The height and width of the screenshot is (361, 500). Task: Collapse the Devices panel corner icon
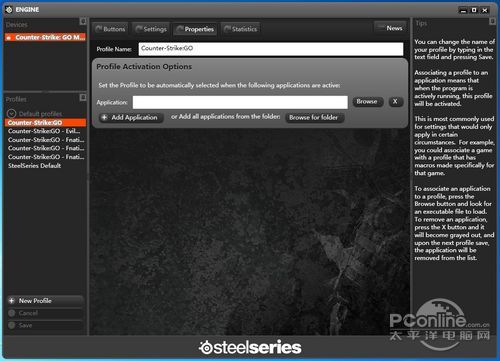pyautogui.click(x=83, y=22)
